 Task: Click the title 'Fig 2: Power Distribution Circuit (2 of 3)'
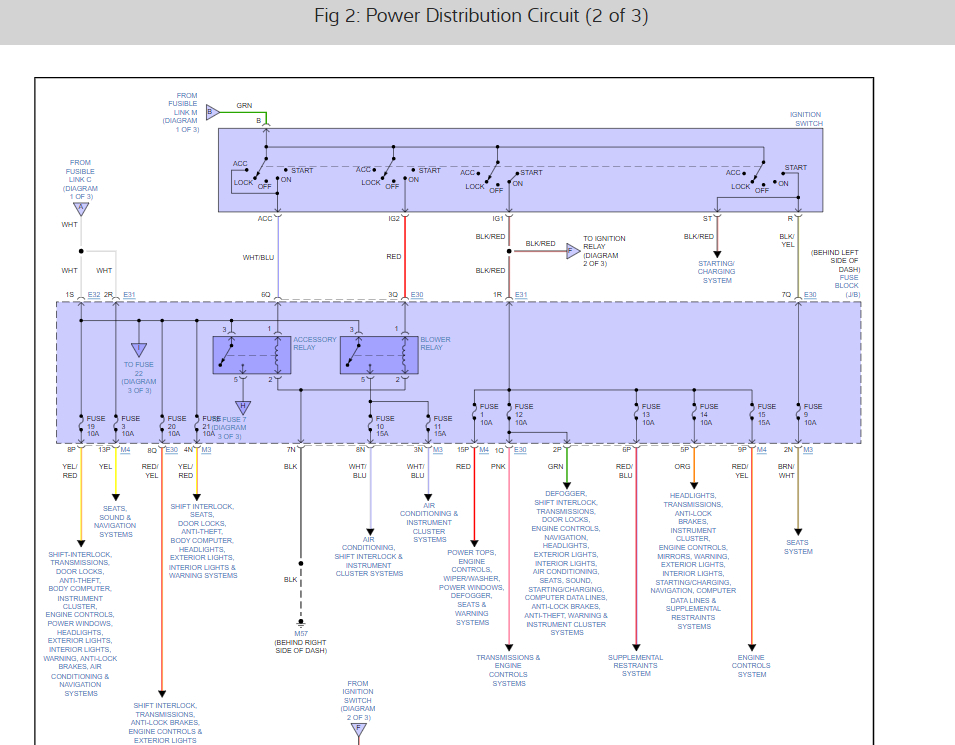(x=481, y=16)
